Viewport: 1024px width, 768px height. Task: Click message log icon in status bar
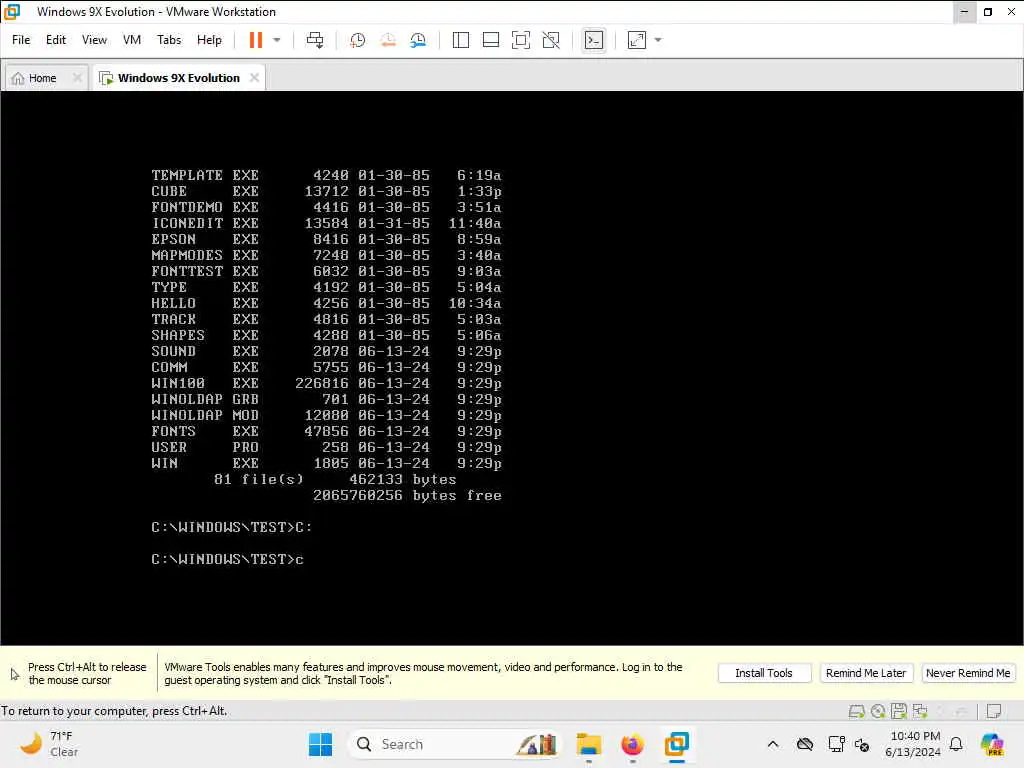pos(994,711)
